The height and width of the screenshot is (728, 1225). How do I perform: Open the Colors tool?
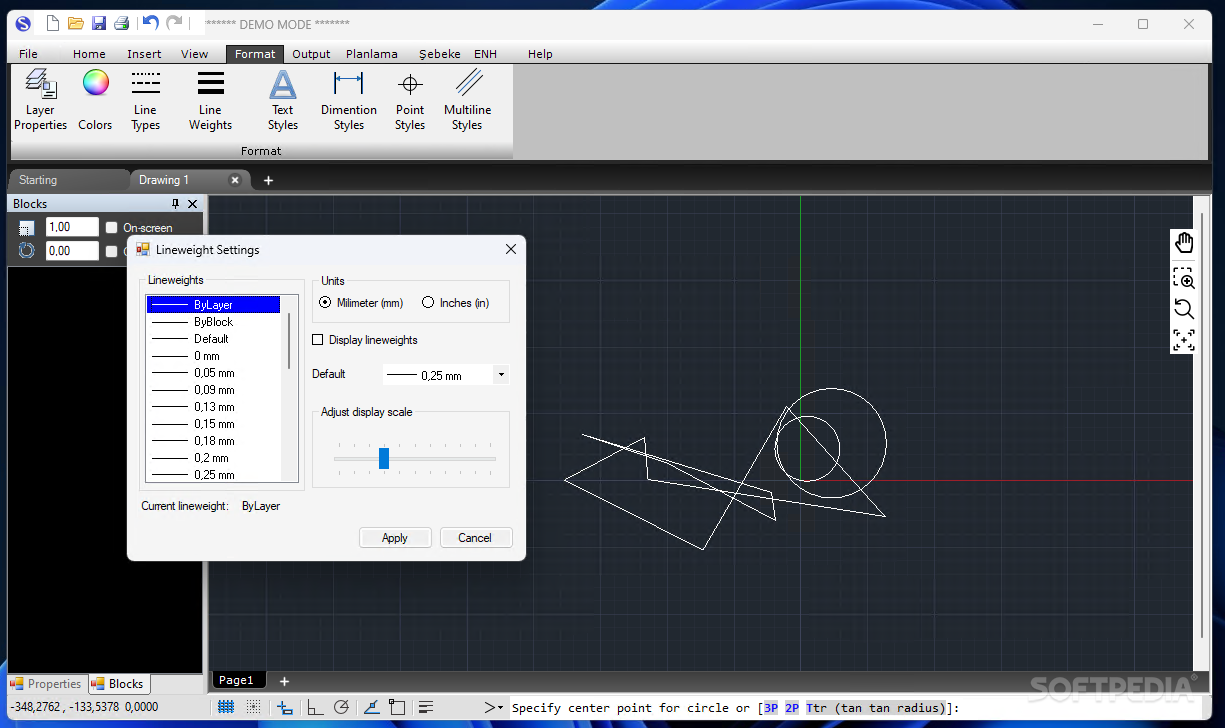click(x=95, y=100)
